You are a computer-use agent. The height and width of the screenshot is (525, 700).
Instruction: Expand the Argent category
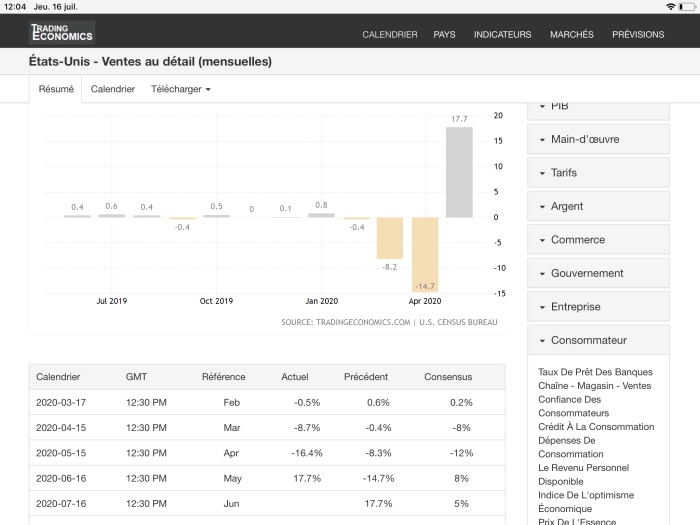click(598, 206)
